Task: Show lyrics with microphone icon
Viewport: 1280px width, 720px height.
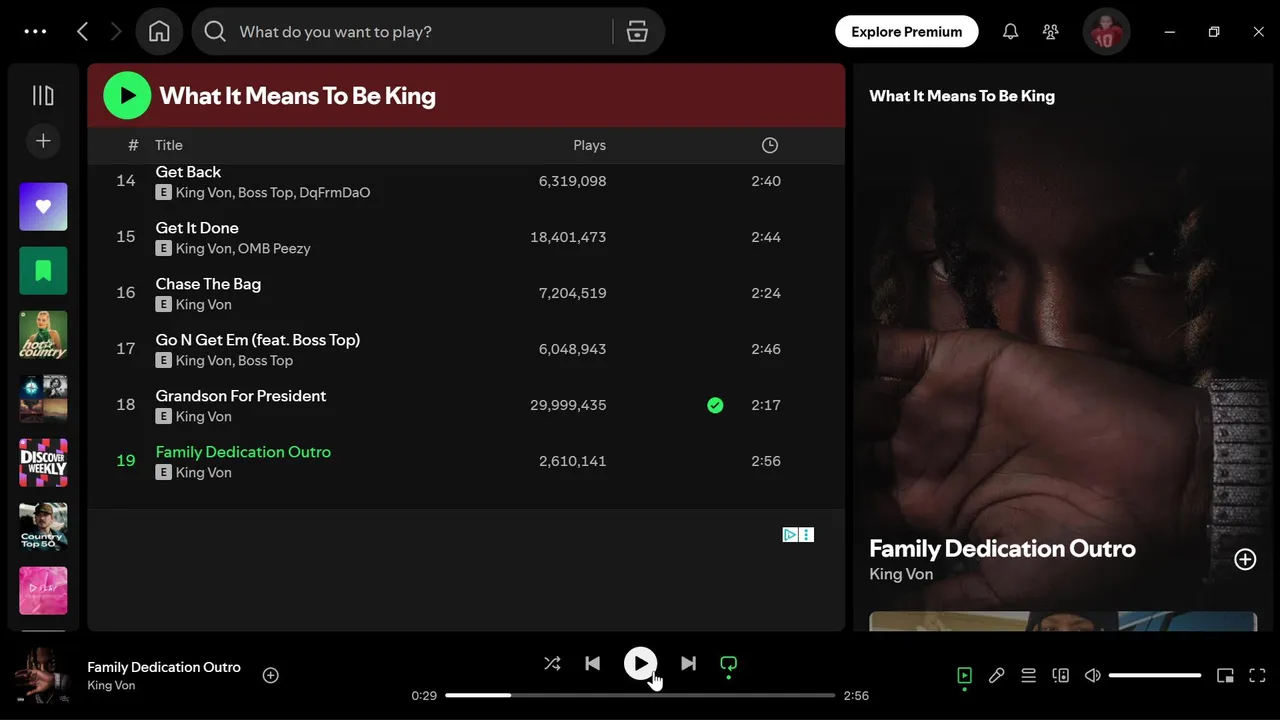Action: point(996,676)
